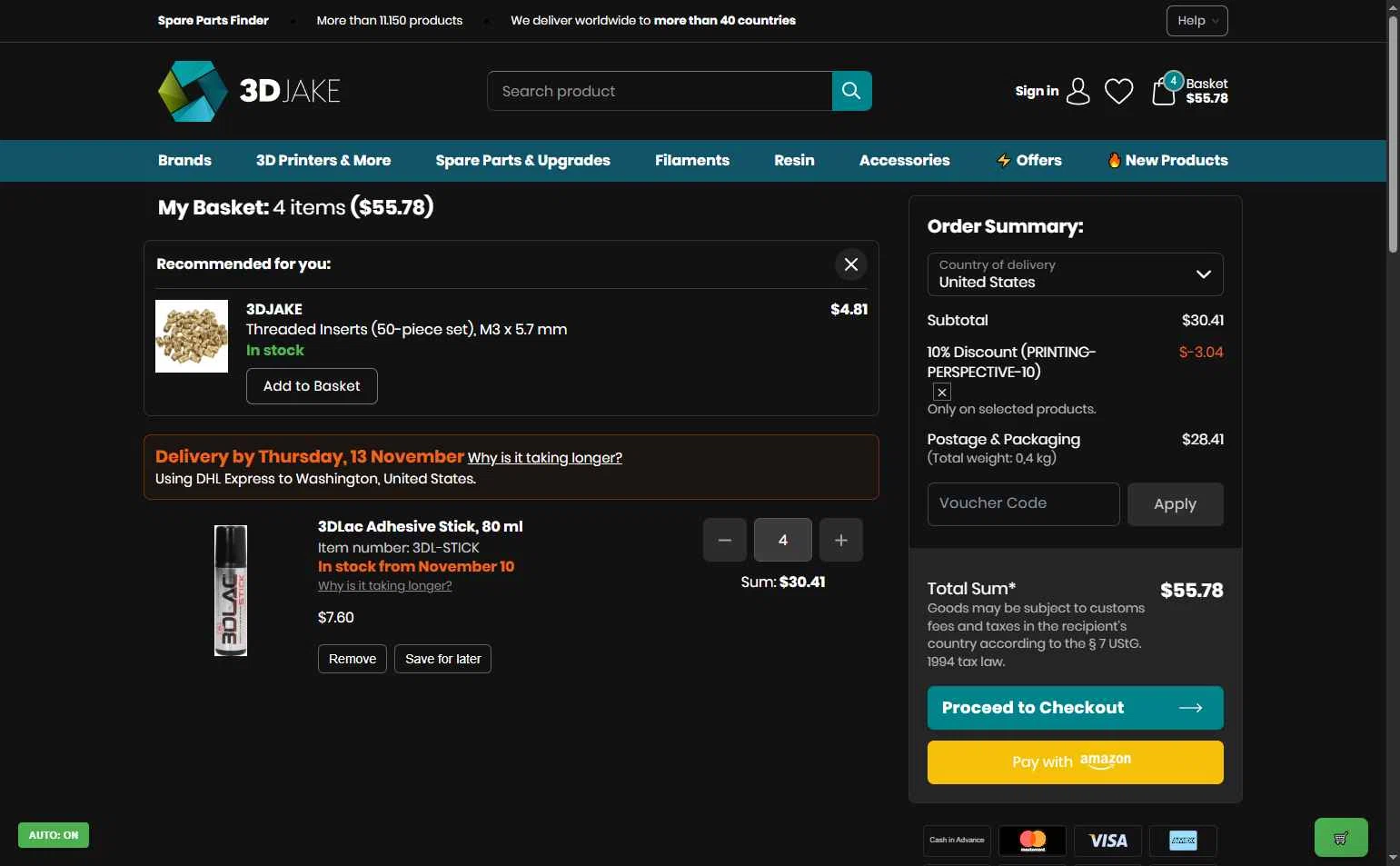Open the Basket bag icon
1400x866 pixels.
[x=1164, y=91]
